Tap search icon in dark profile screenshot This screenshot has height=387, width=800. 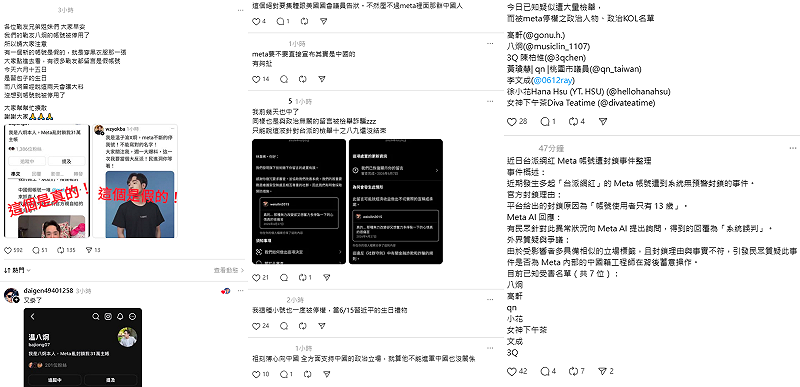[x=96, y=317]
